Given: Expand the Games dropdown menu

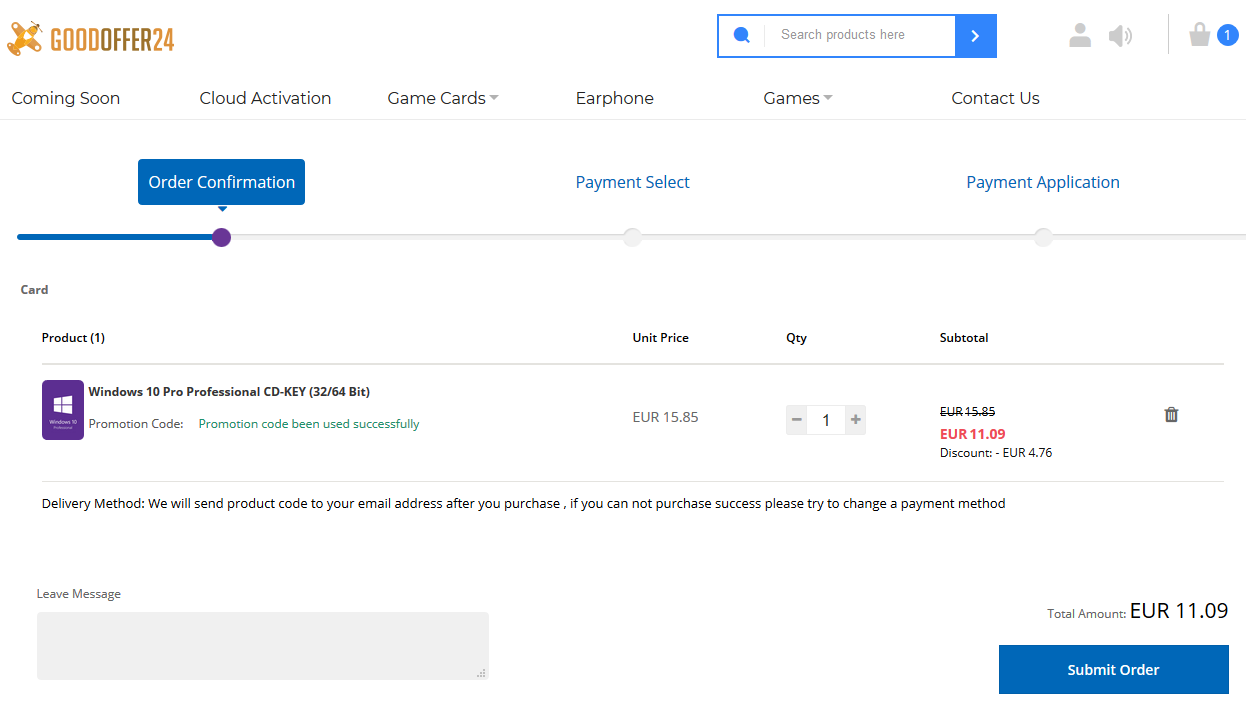Looking at the screenshot, I should [x=798, y=98].
